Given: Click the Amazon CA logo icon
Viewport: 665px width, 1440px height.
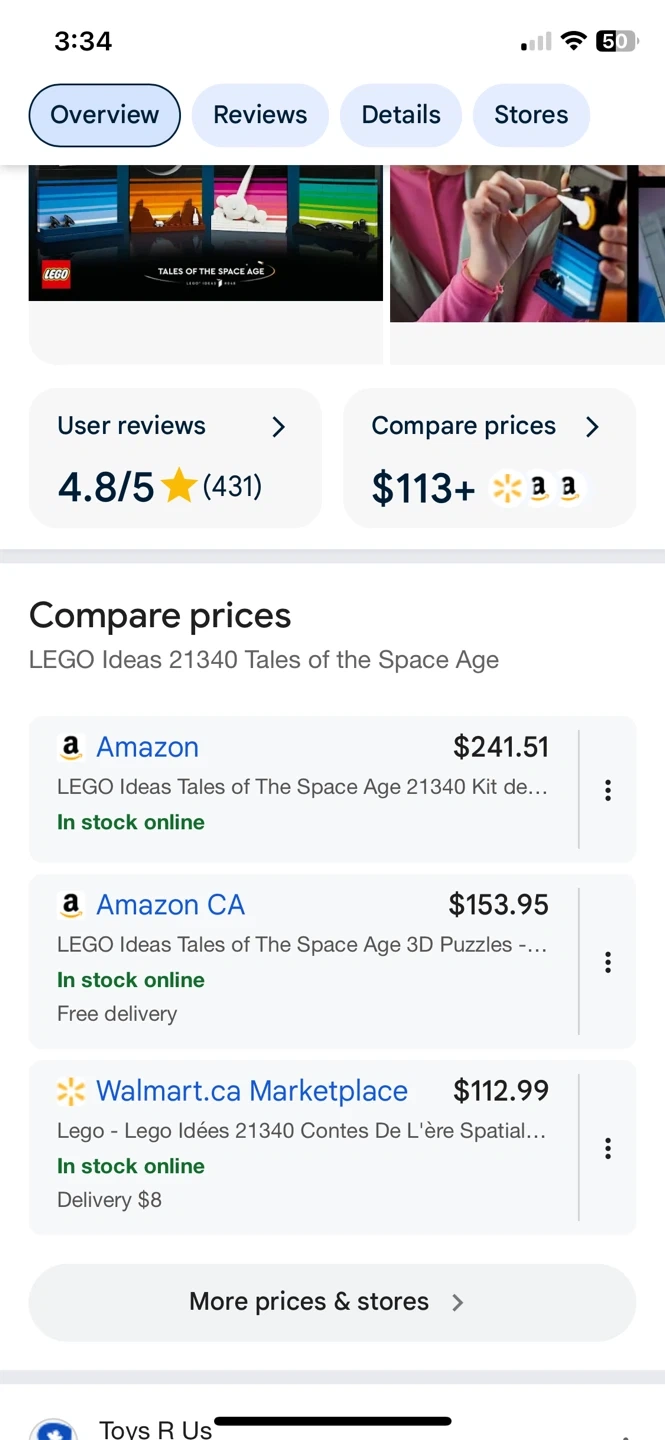Looking at the screenshot, I should [70, 905].
